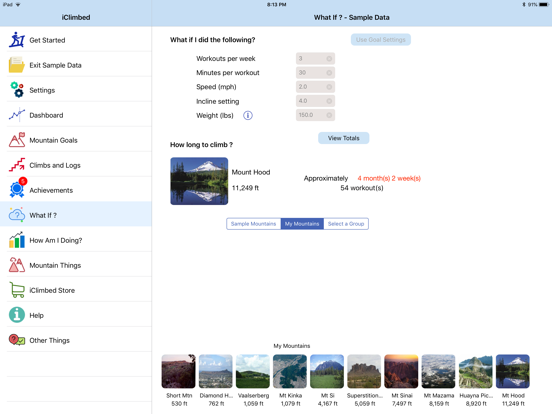
Task: Open Achievements menu item
Action: tap(76, 190)
